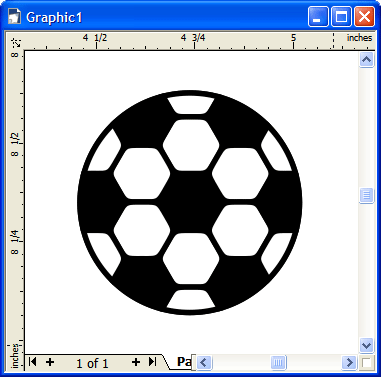Add a page before the current page
This screenshot has width=381, height=377.
50,362
